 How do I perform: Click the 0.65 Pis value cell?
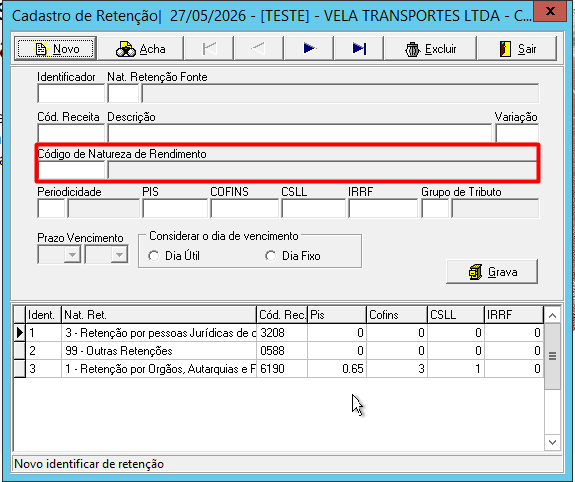click(x=337, y=369)
